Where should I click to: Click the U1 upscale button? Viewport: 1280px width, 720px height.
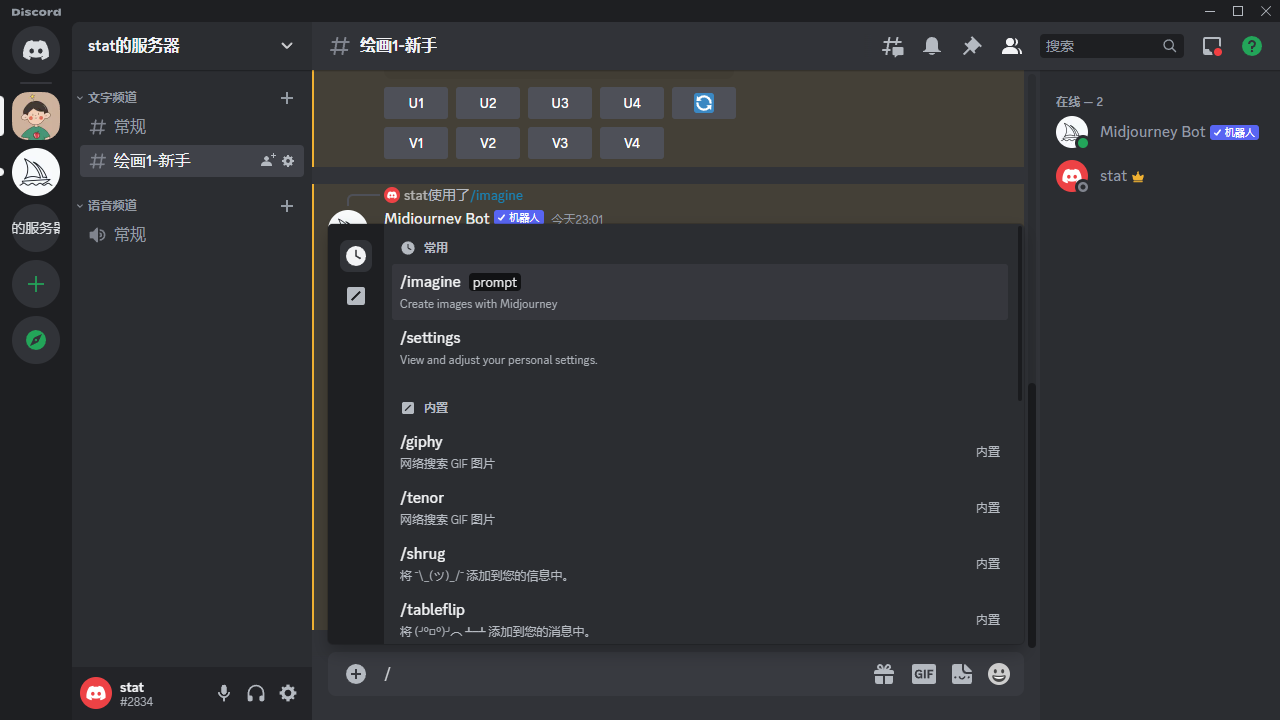coord(416,103)
